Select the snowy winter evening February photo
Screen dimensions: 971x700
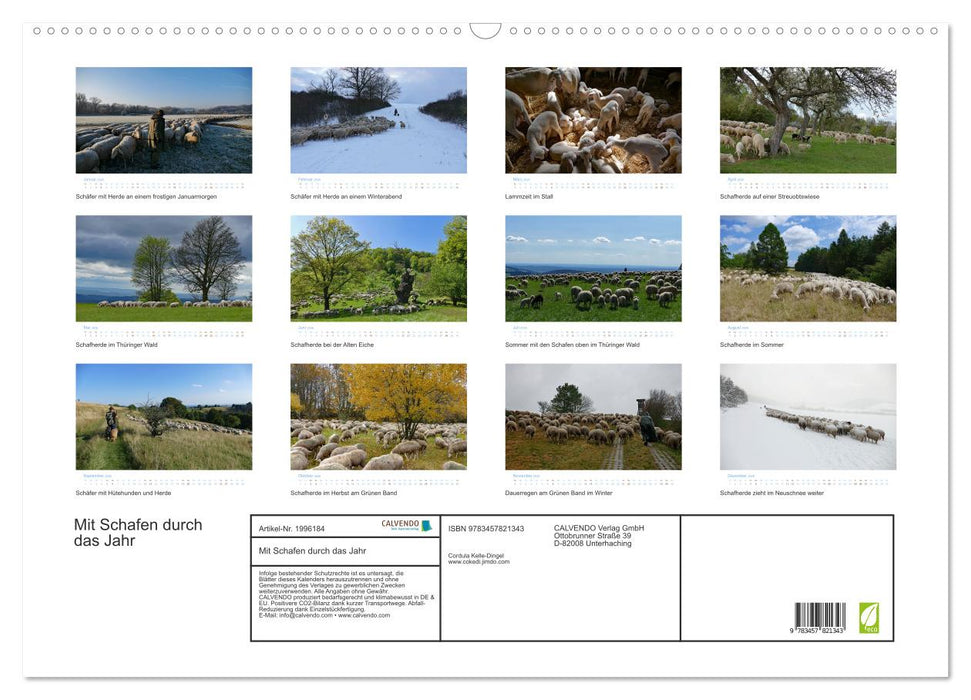click(378, 120)
